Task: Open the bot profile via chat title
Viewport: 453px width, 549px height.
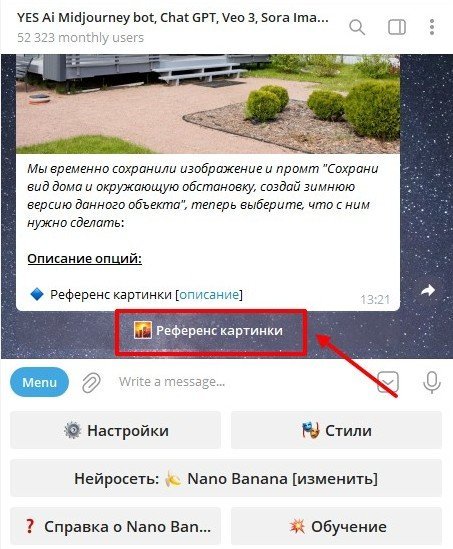Action: point(173,18)
